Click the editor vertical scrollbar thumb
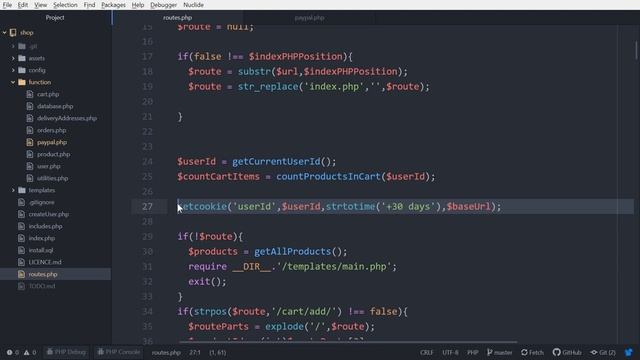This screenshot has width=640, height=360. 636,50
